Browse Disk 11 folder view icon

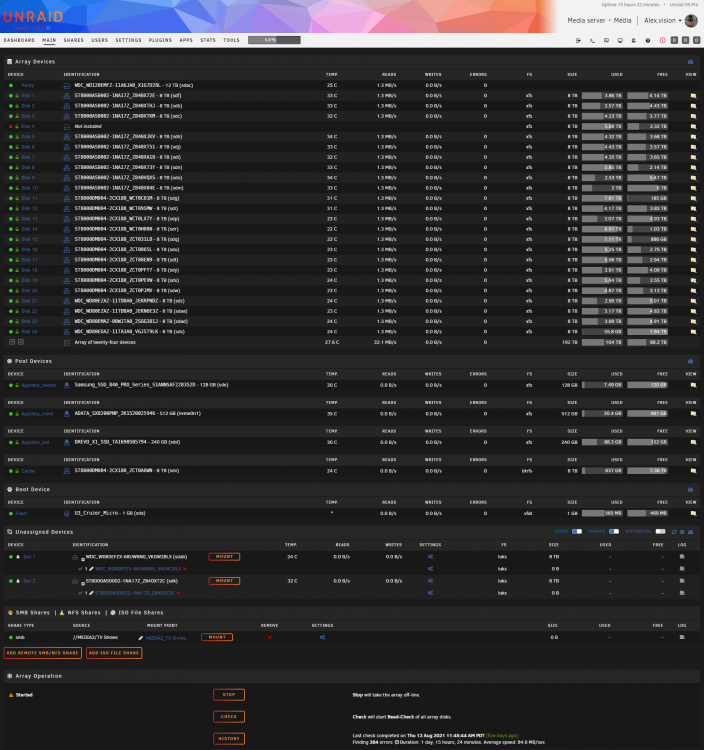(693, 199)
